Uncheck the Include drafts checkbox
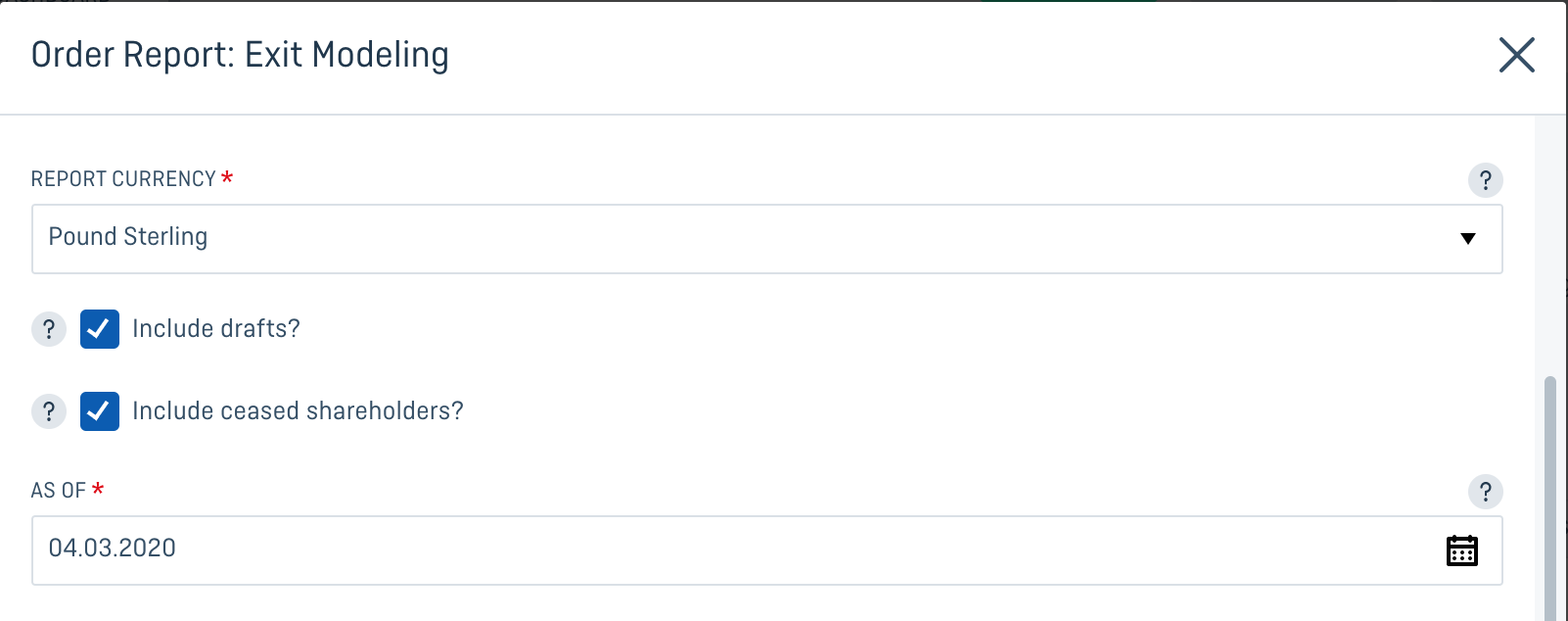The image size is (1568, 621). (99, 329)
